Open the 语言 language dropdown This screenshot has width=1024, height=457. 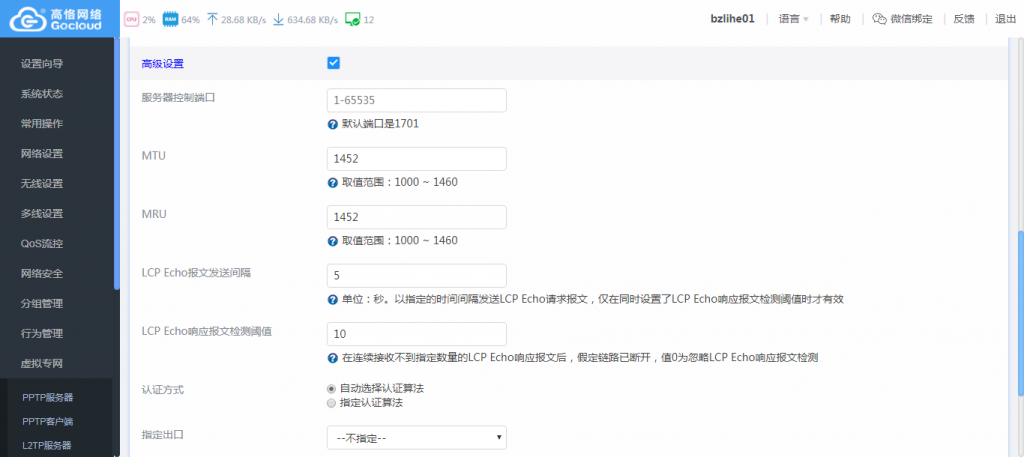pos(793,19)
